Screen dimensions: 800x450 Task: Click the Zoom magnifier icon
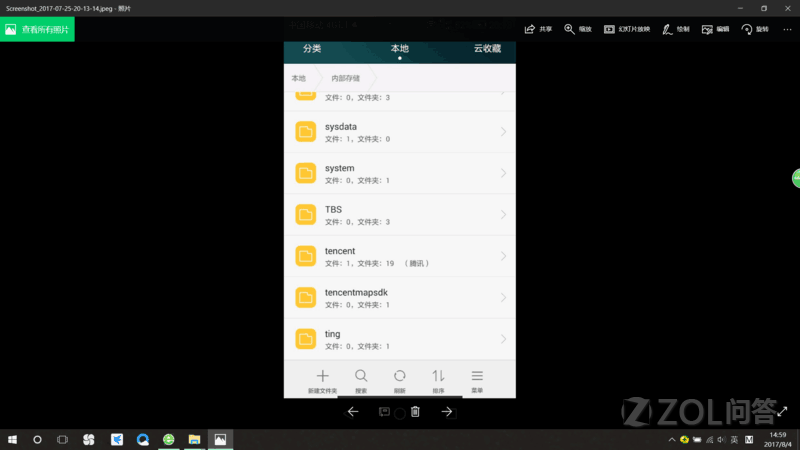[x=569, y=29]
